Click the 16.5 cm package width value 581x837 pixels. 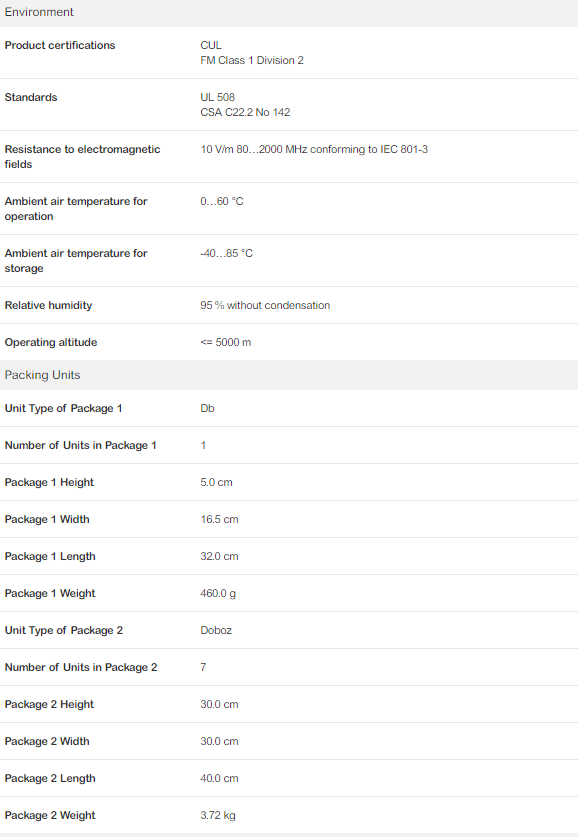tap(219, 519)
